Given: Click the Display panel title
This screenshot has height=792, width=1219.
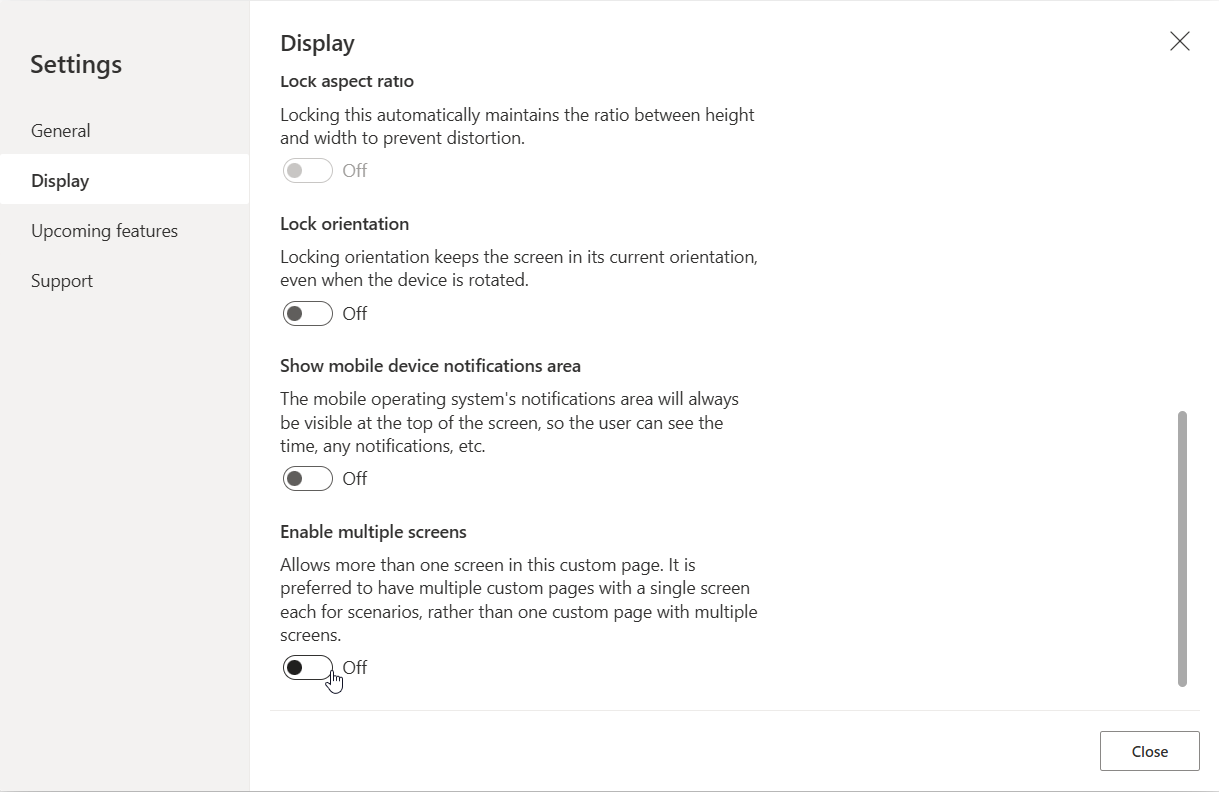Looking at the screenshot, I should pyautogui.click(x=317, y=43).
